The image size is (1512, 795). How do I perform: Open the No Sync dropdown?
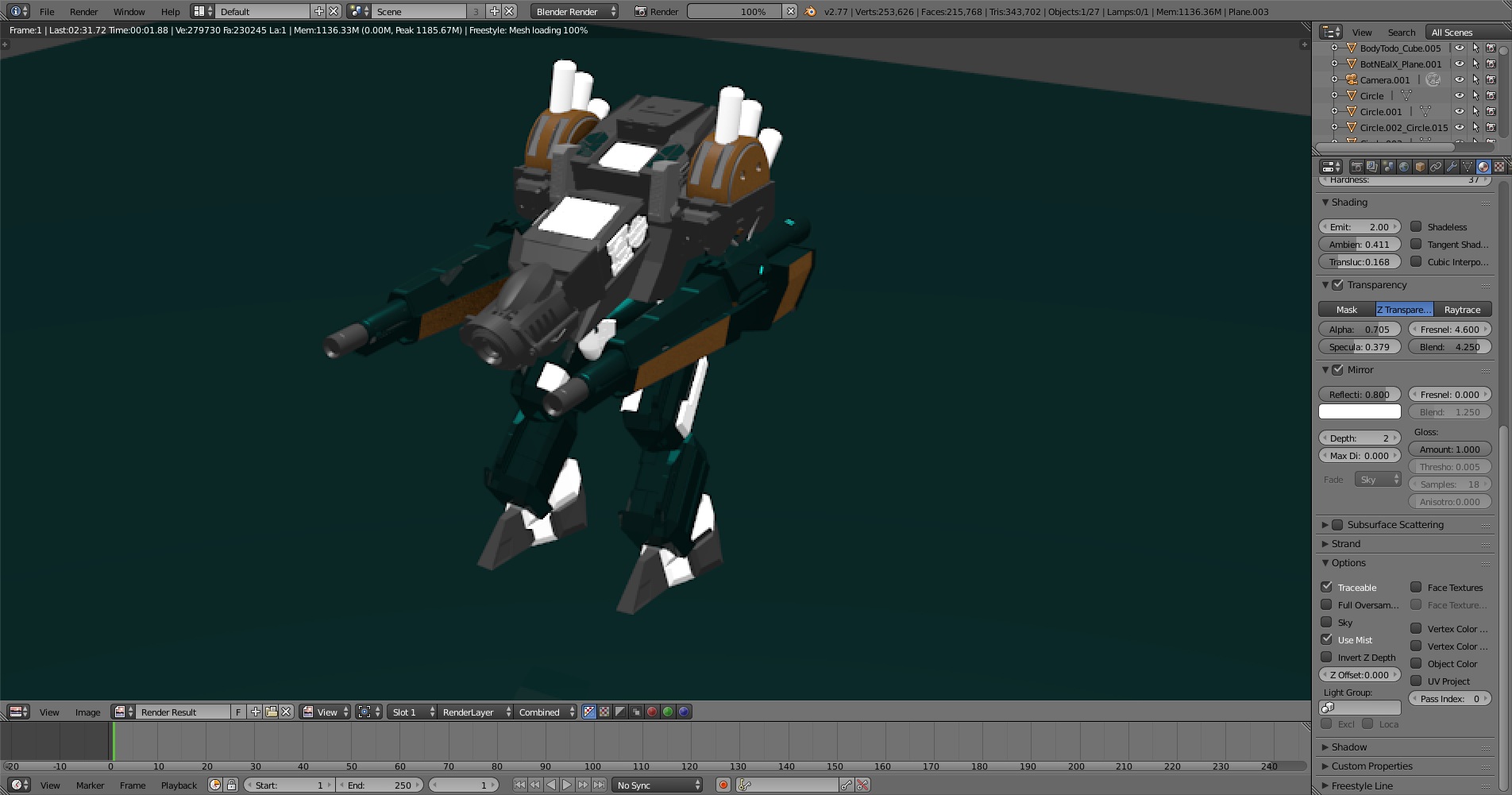click(x=658, y=785)
